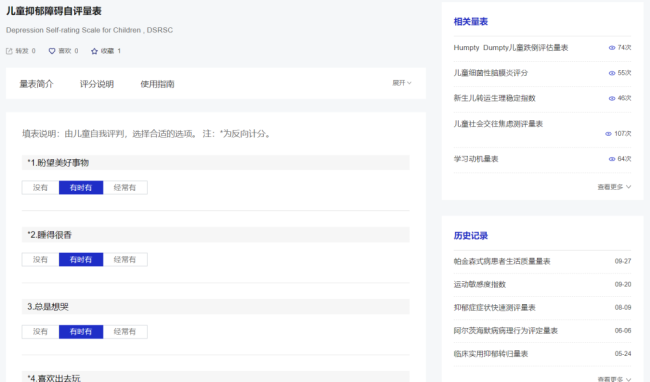
Task: Select 没有 for question 3 总是想哭
Action: click(40, 332)
